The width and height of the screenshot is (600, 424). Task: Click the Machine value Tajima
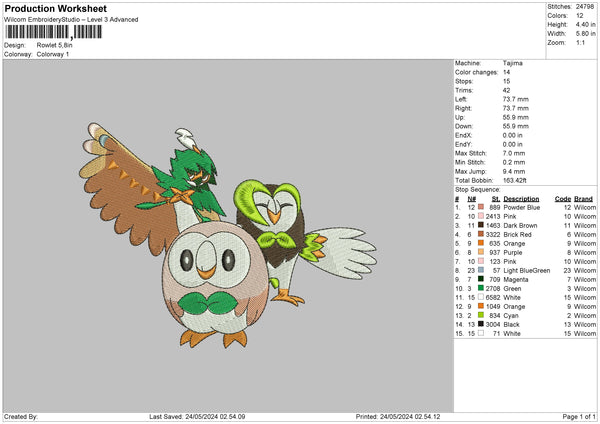[x=512, y=63]
